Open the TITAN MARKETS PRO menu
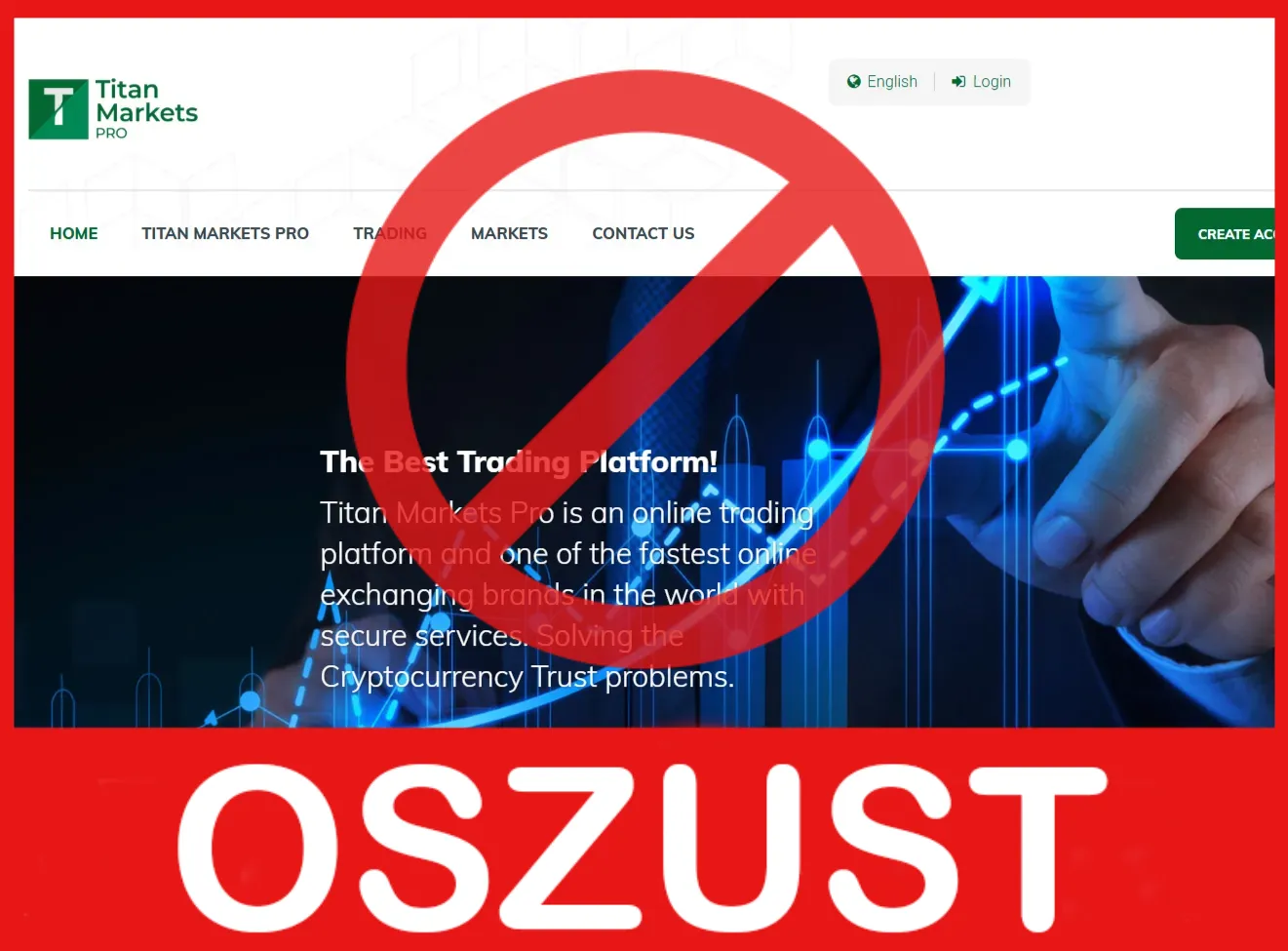The image size is (1288, 951). click(225, 234)
